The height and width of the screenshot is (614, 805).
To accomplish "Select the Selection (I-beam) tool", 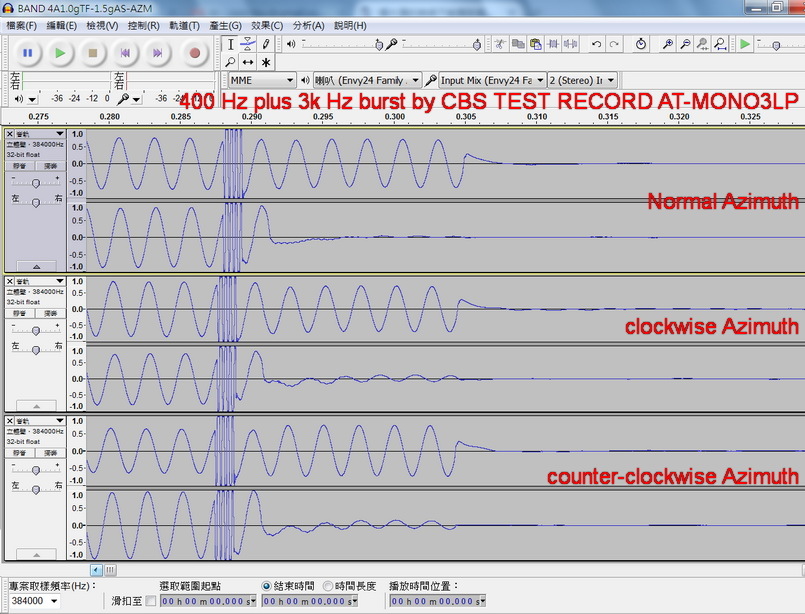I will click(x=231, y=45).
